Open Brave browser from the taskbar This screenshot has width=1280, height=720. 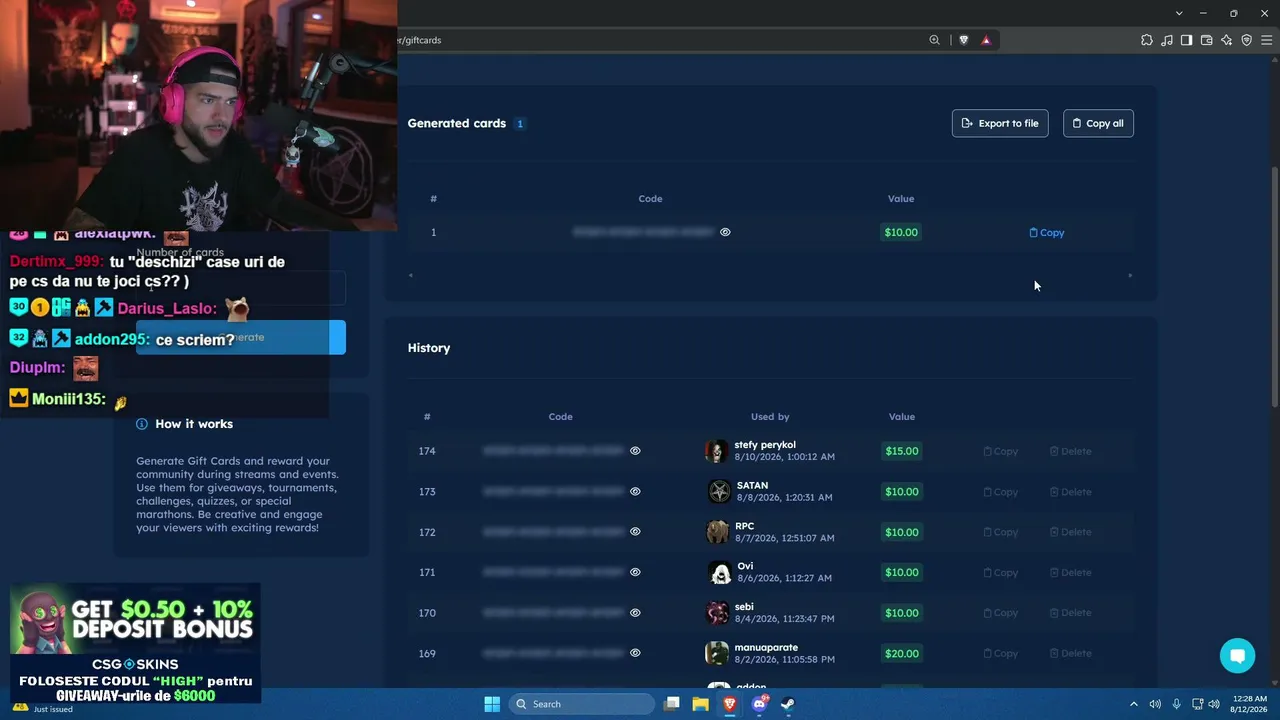pyautogui.click(x=729, y=704)
